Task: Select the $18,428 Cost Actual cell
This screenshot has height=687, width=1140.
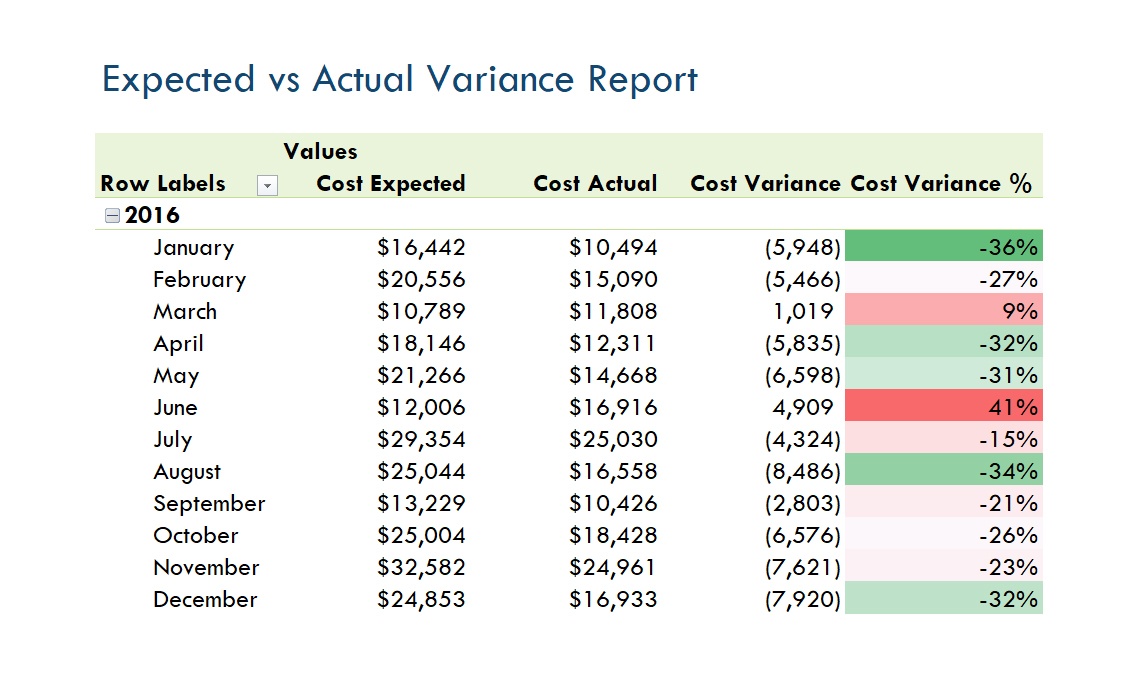Action: coord(613,535)
